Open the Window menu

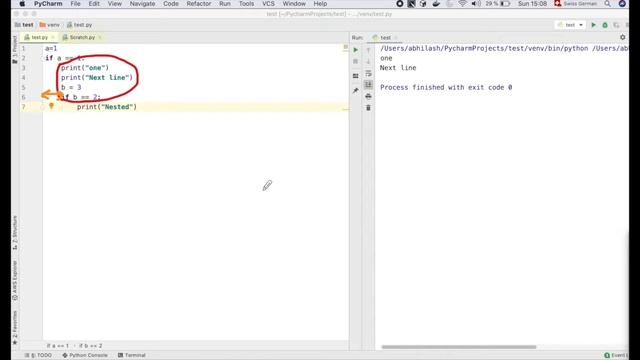pos(294,4)
